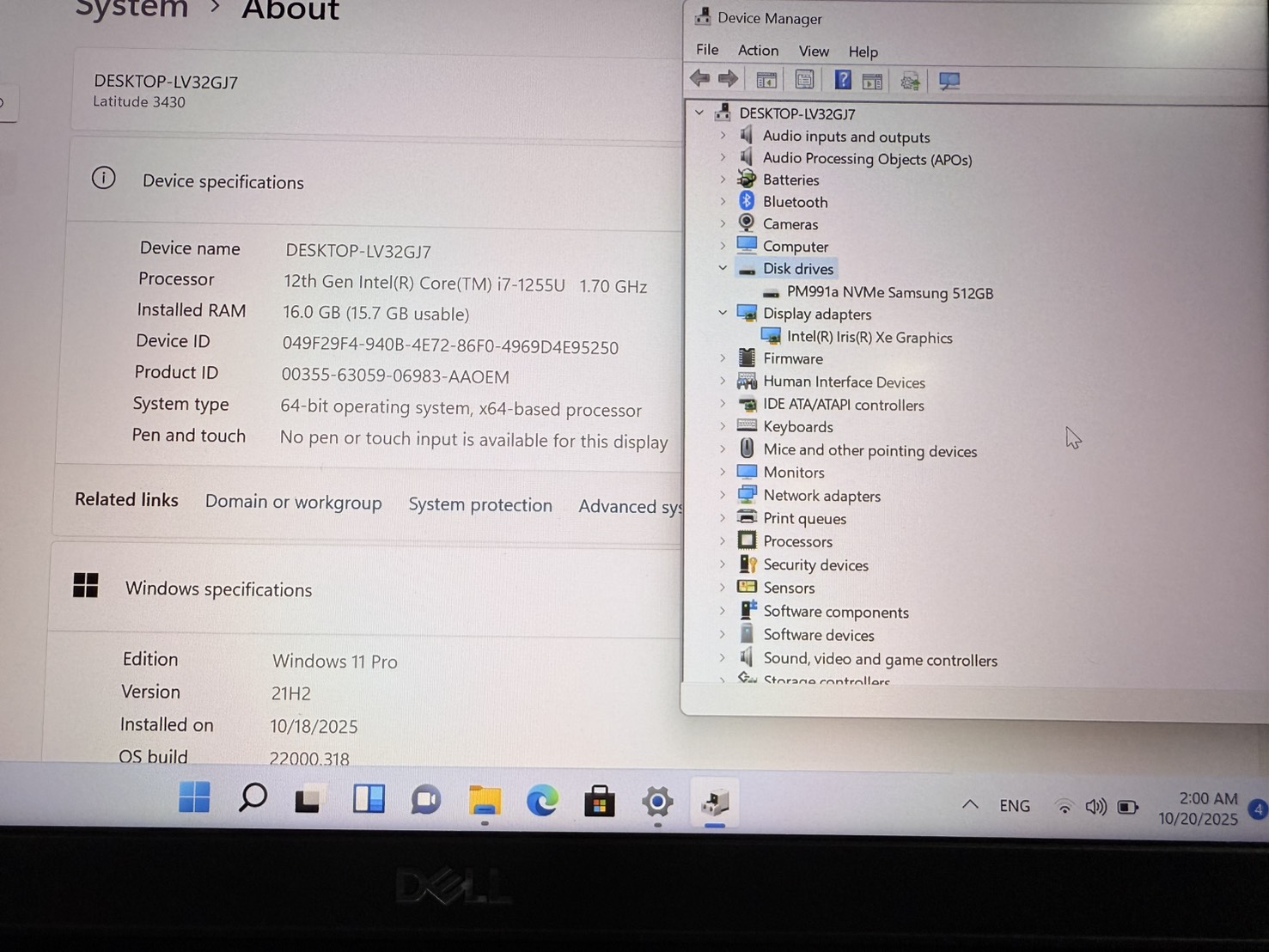Expand the Network adapters category
This screenshot has width=1269, height=952.
pos(723,495)
